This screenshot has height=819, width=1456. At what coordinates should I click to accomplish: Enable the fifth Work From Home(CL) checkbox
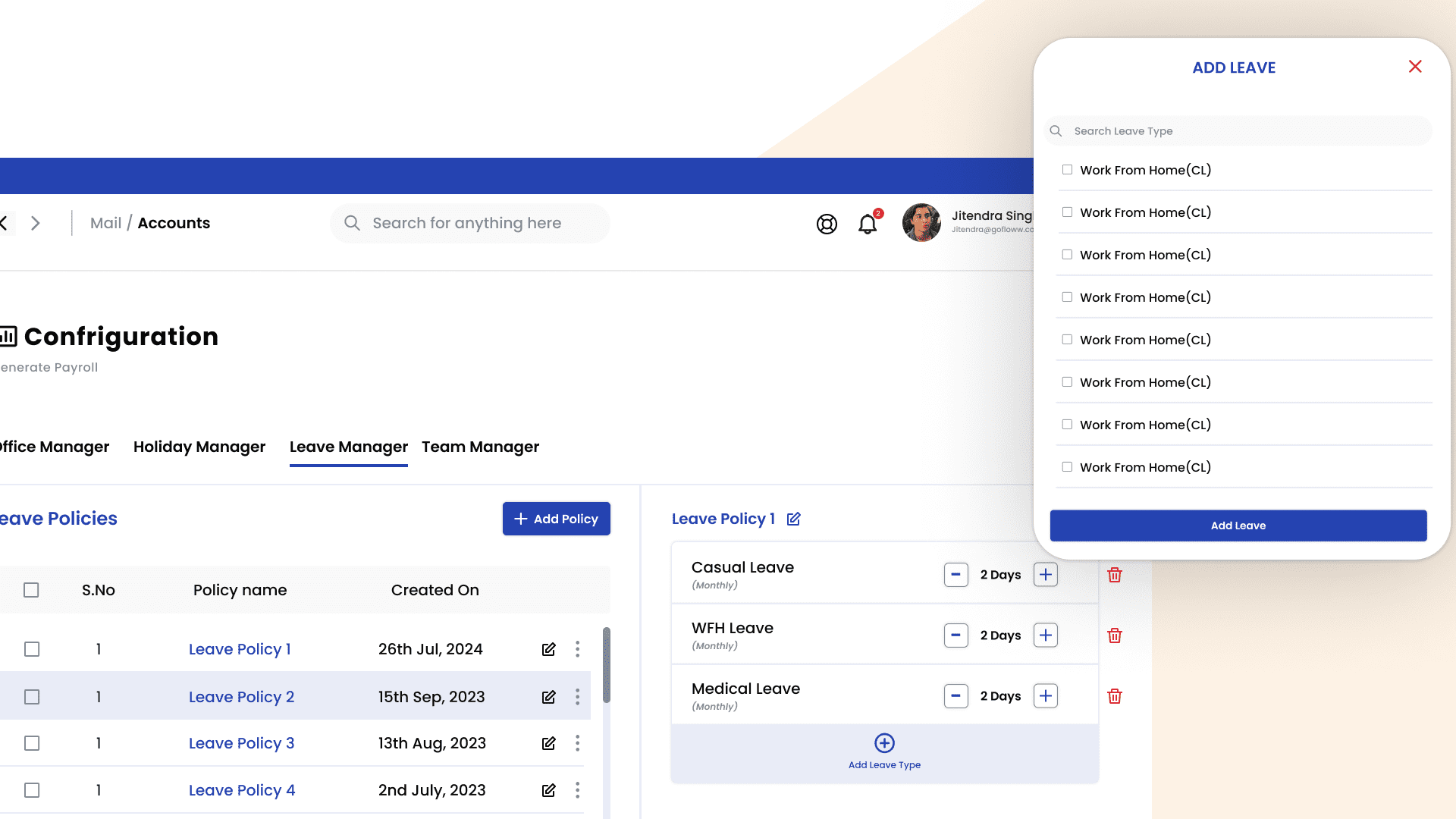1067,339
